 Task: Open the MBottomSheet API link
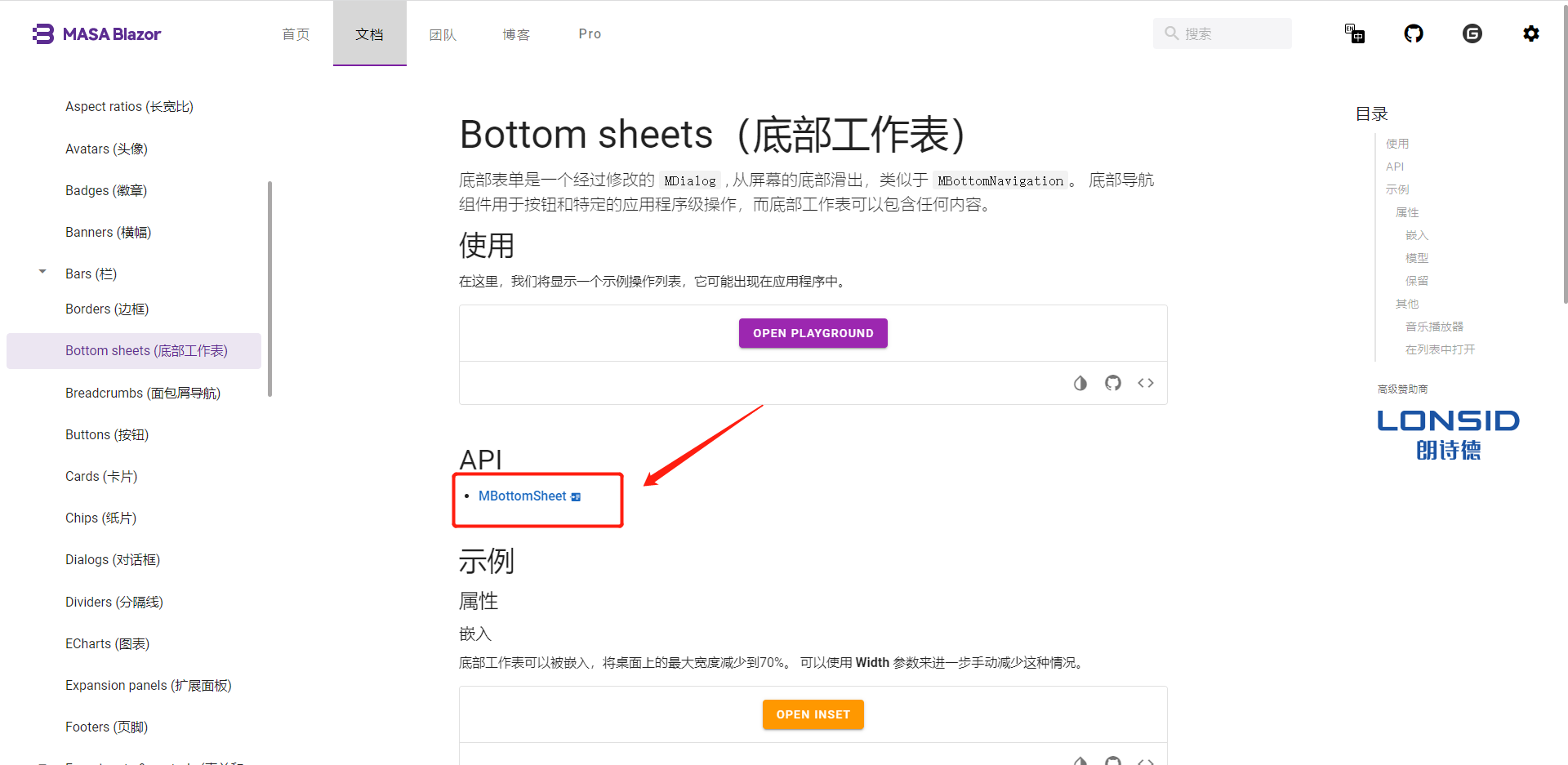point(523,496)
